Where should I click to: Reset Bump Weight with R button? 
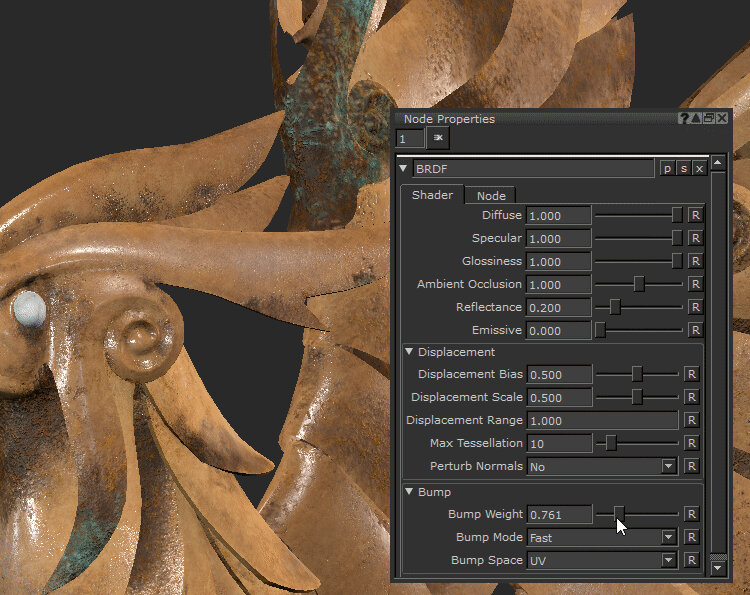[x=691, y=514]
